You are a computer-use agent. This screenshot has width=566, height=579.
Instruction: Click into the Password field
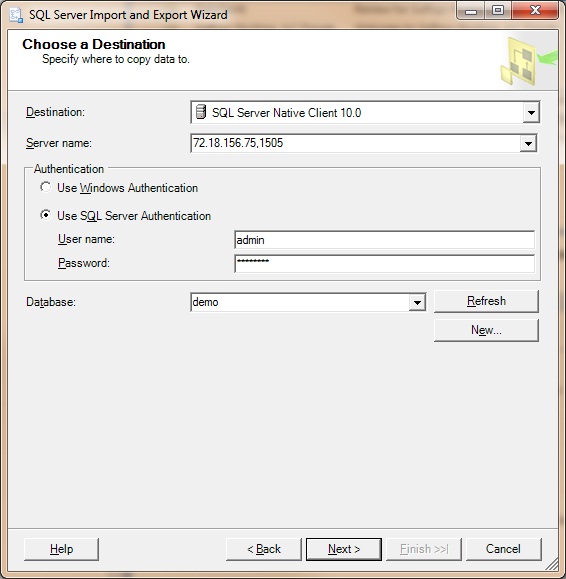(384, 264)
